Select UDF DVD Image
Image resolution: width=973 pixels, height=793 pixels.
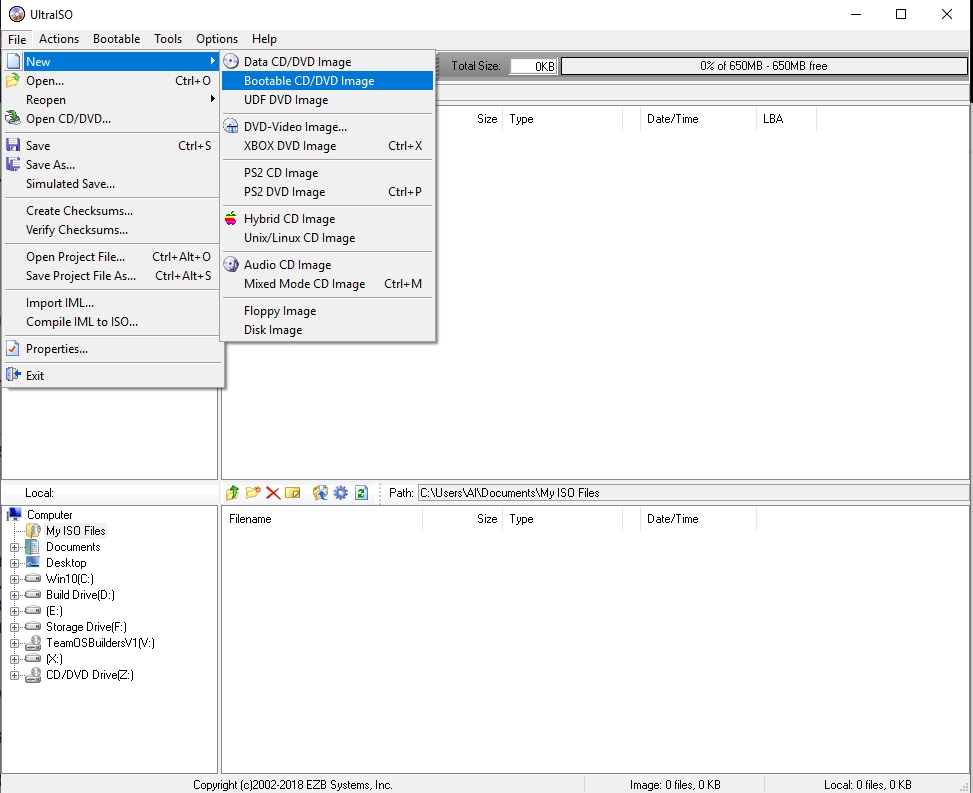327,100
